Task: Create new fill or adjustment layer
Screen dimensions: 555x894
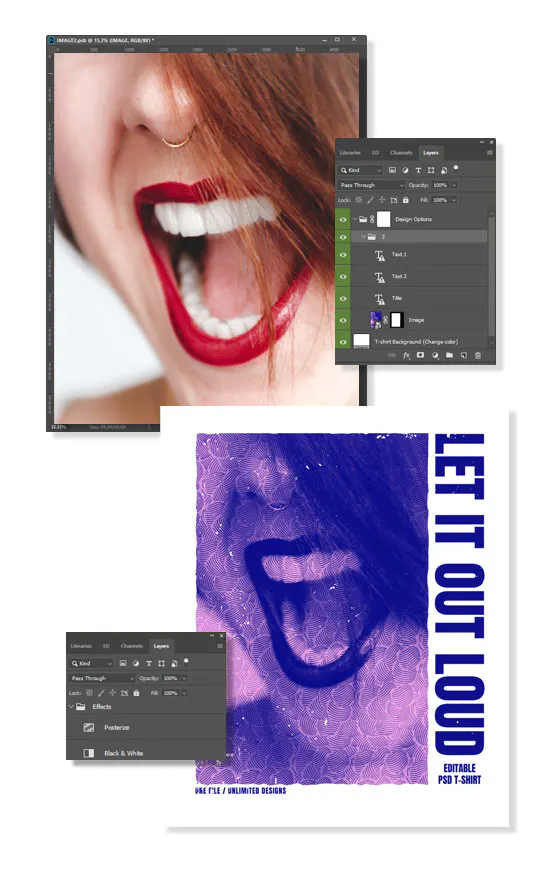Action: pyautogui.click(x=435, y=355)
